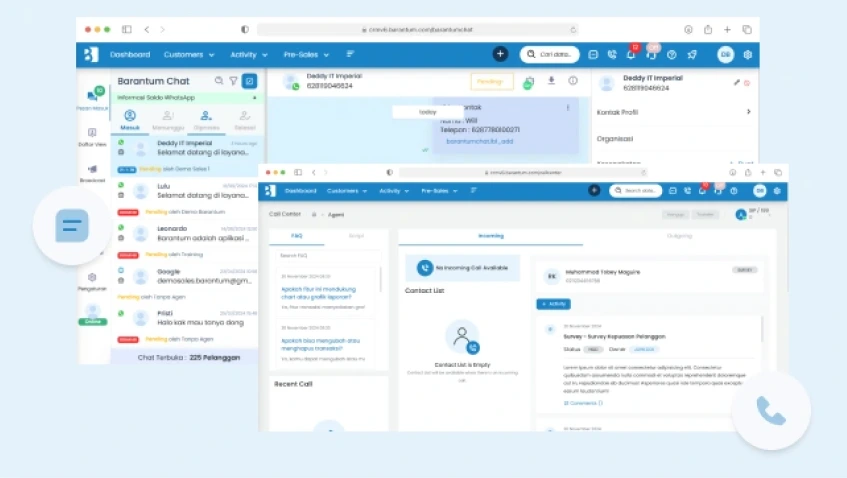Image resolution: width=847 pixels, height=478 pixels.
Task: Click the blue new chat square button
Action: pos(250,81)
